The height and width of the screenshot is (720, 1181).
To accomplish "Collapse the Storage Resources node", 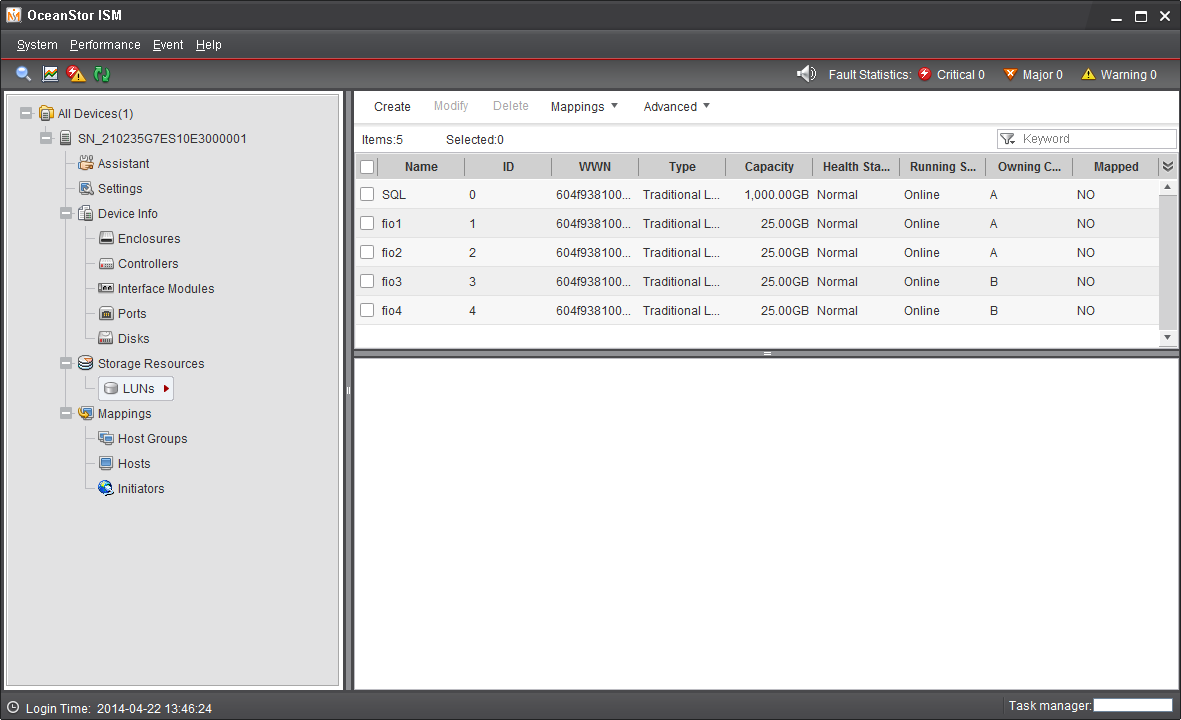I will coord(66,363).
